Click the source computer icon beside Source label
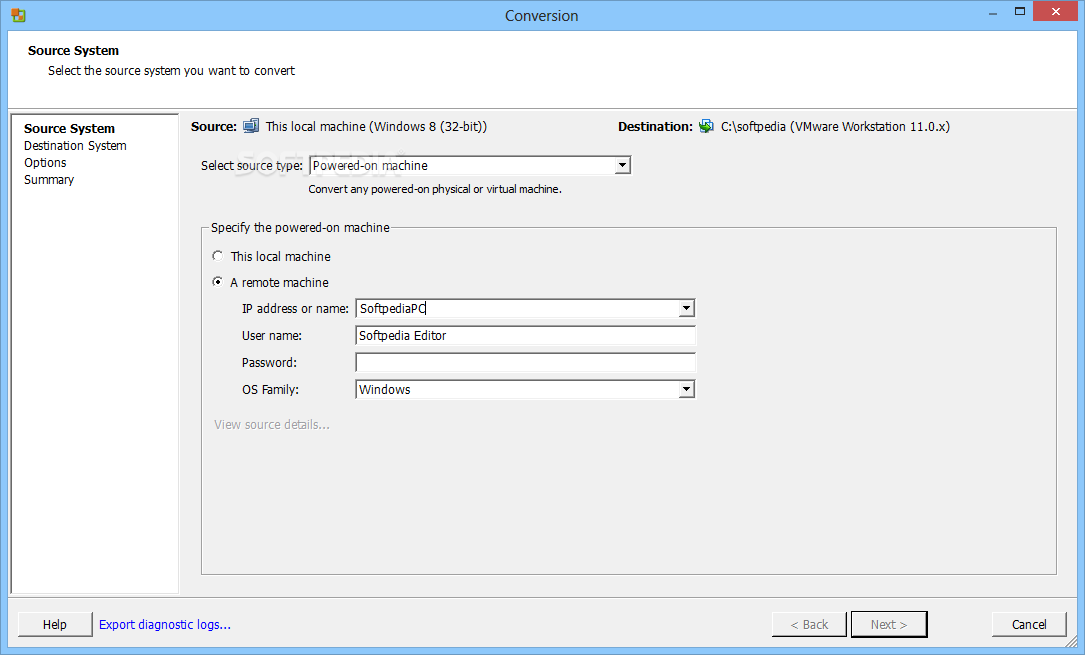The width and height of the screenshot is (1085, 655). coord(251,126)
